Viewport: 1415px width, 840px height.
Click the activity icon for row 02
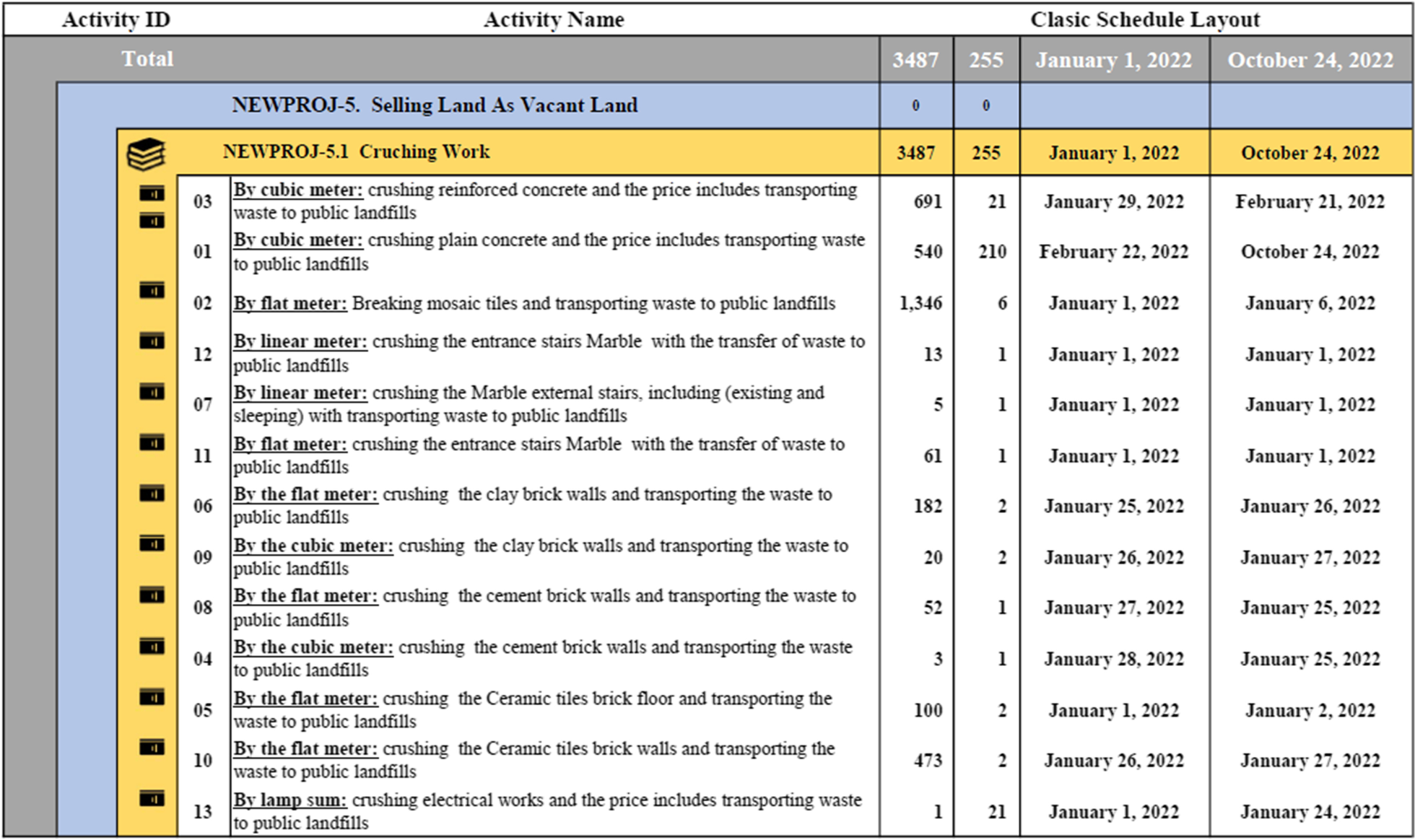pyautogui.click(x=152, y=291)
